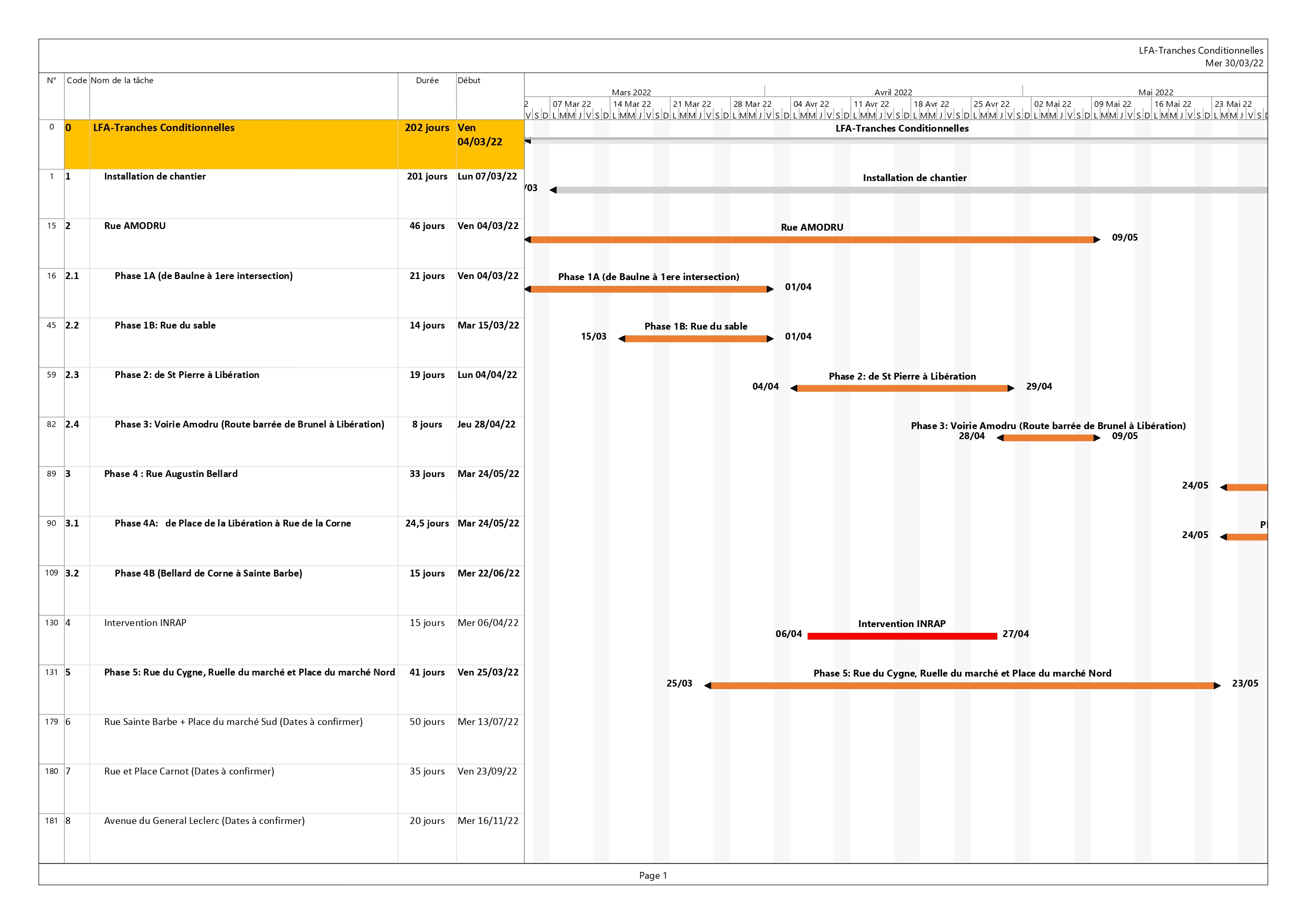This screenshot has height=924, width=1307.
Task: Click the '28 Mar 22' week header
Action: (x=752, y=104)
